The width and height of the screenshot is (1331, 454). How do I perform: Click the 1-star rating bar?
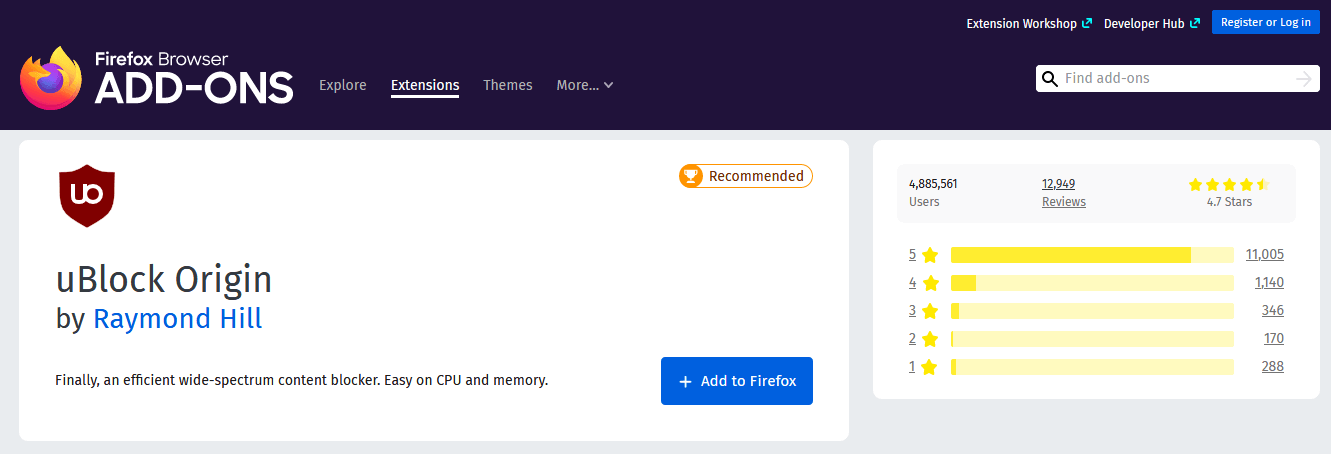[x=1092, y=367]
